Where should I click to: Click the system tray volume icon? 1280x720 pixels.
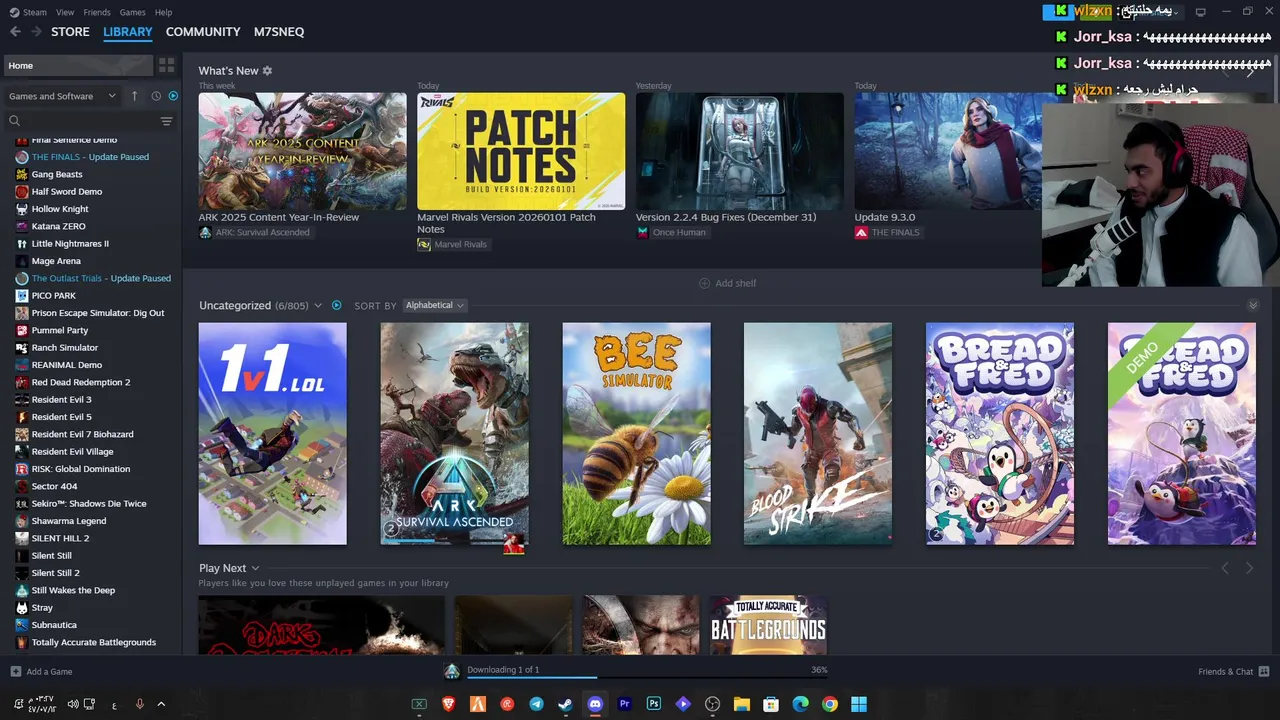point(73,704)
